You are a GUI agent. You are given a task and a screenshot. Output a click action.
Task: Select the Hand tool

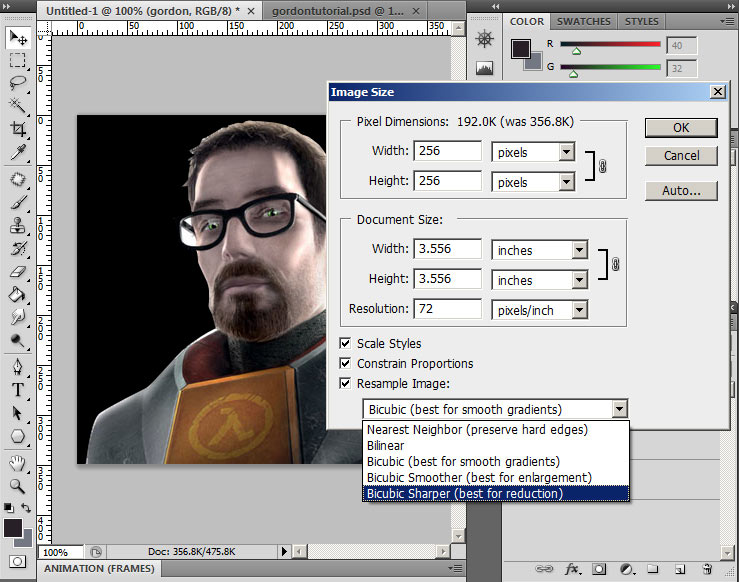coord(18,464)
